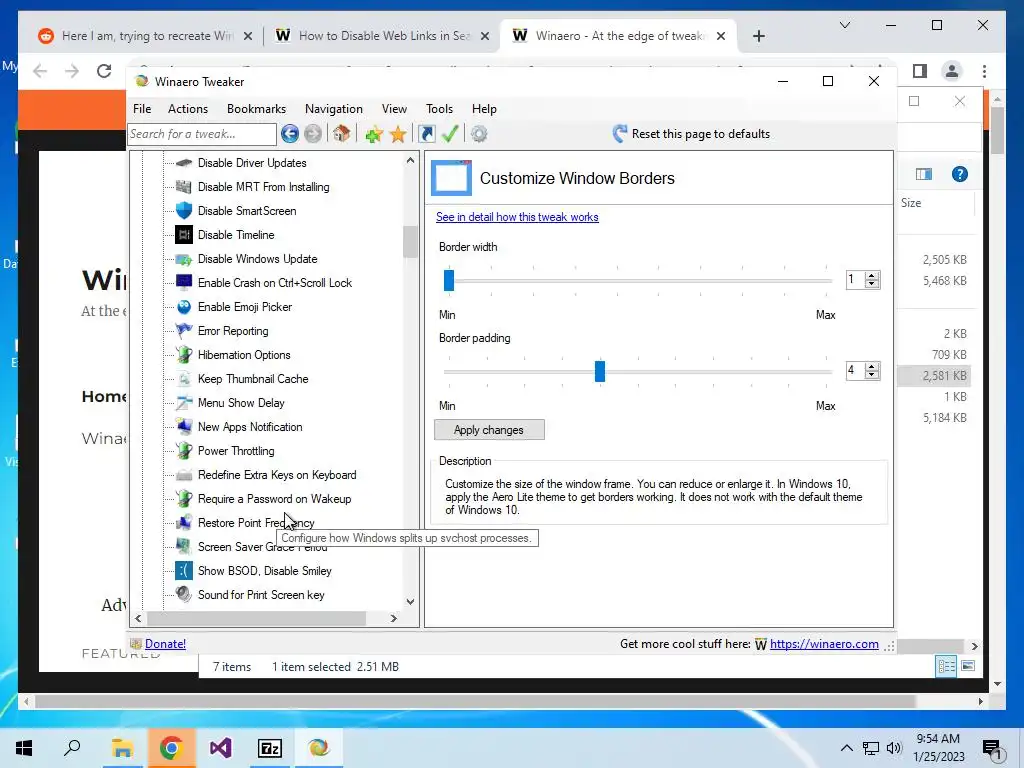This screenshot has height=768, width=1024.
Task: Open the Bookmarks menu
Action: [x=256, y=108]
